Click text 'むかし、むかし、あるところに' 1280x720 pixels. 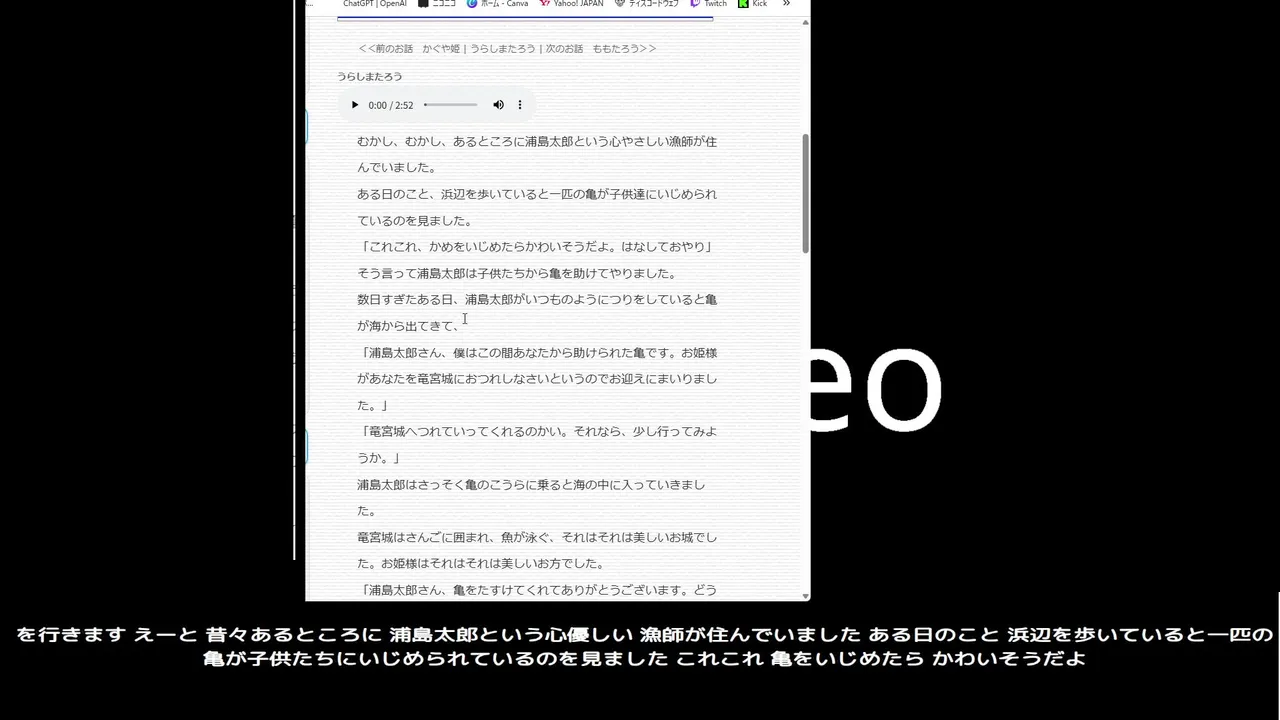tap(440, 141)
